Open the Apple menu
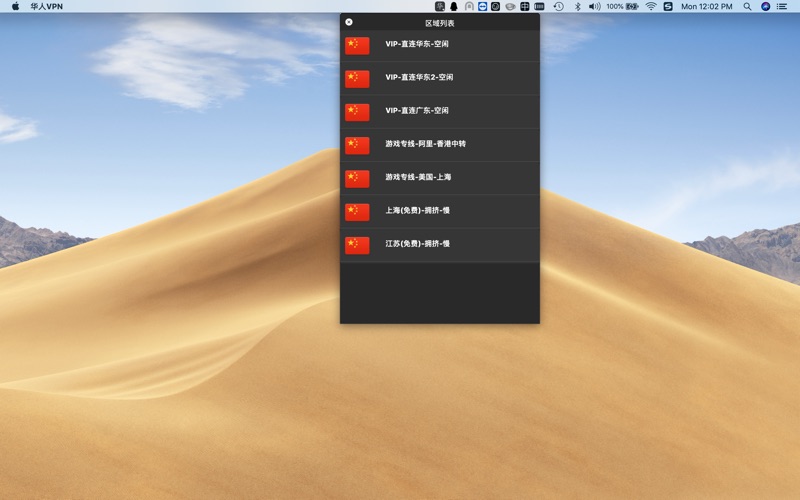Screen dimensions: 800x500 pyautogui.click(x=15, y=6)
